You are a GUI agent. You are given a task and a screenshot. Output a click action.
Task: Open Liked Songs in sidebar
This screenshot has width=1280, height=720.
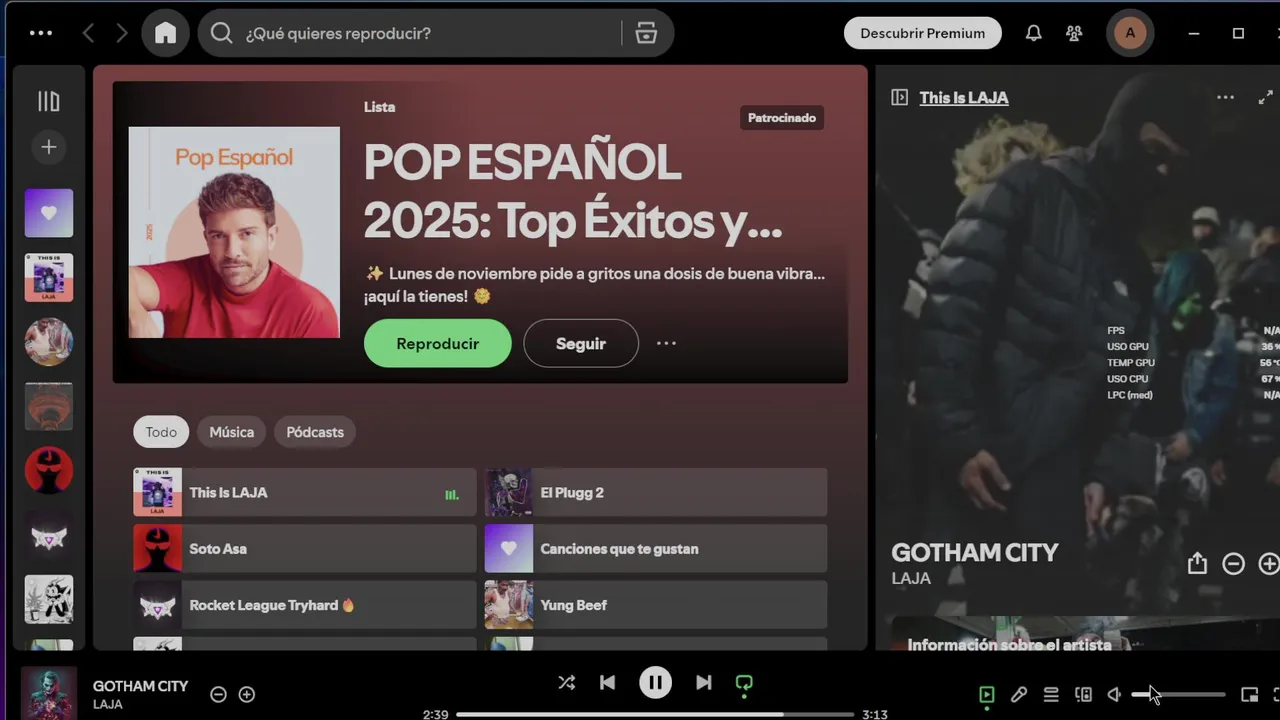point(49,213)
